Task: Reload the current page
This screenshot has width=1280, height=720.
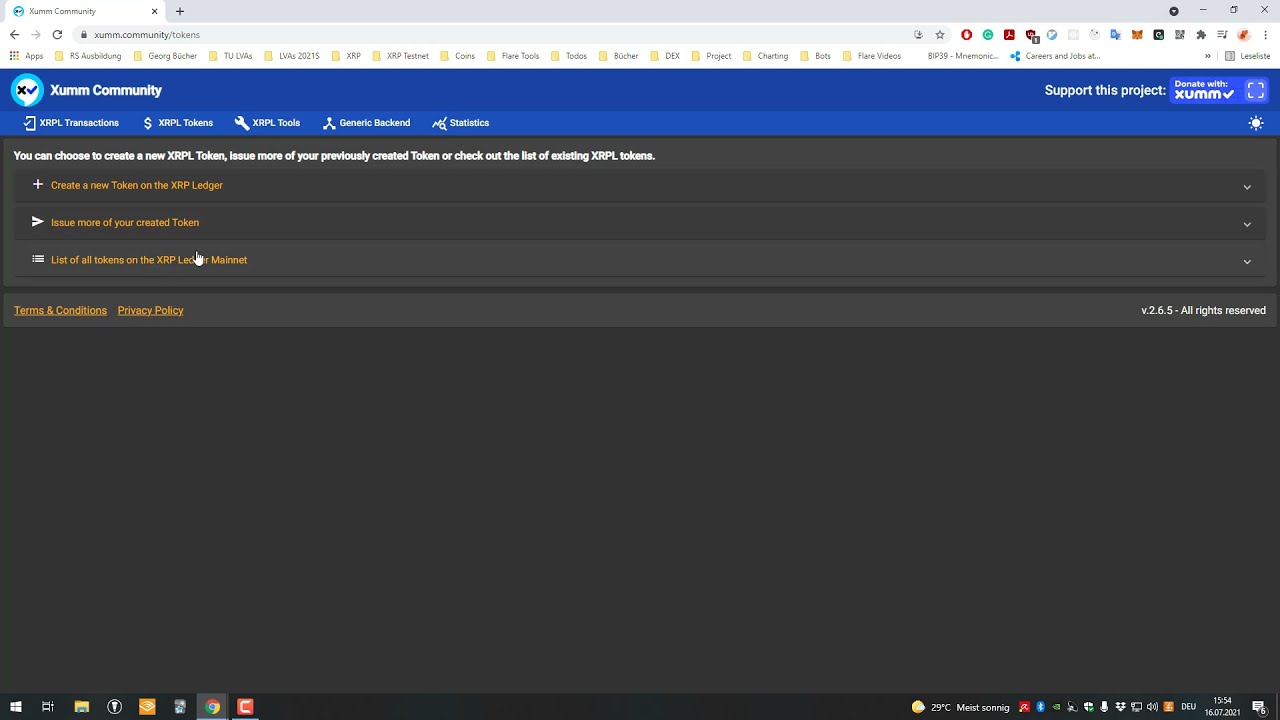Action: [x=57, y=35]
